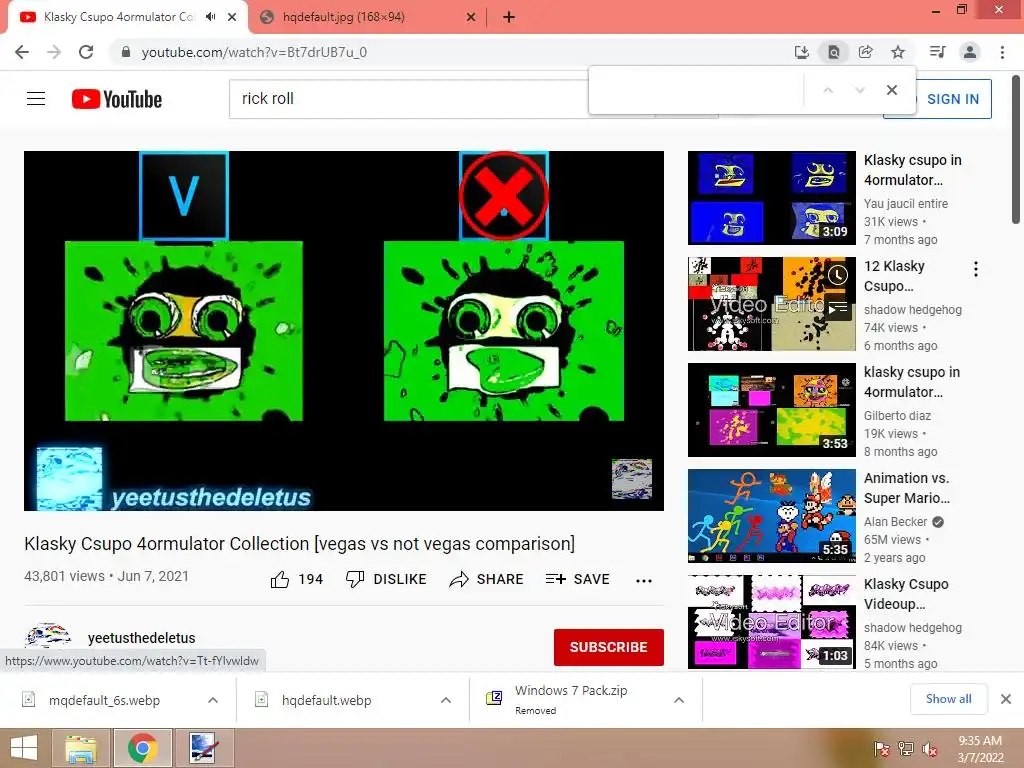Click SIGN IN button
Viewport: 1024px width, 768px height.
(953, 99)
